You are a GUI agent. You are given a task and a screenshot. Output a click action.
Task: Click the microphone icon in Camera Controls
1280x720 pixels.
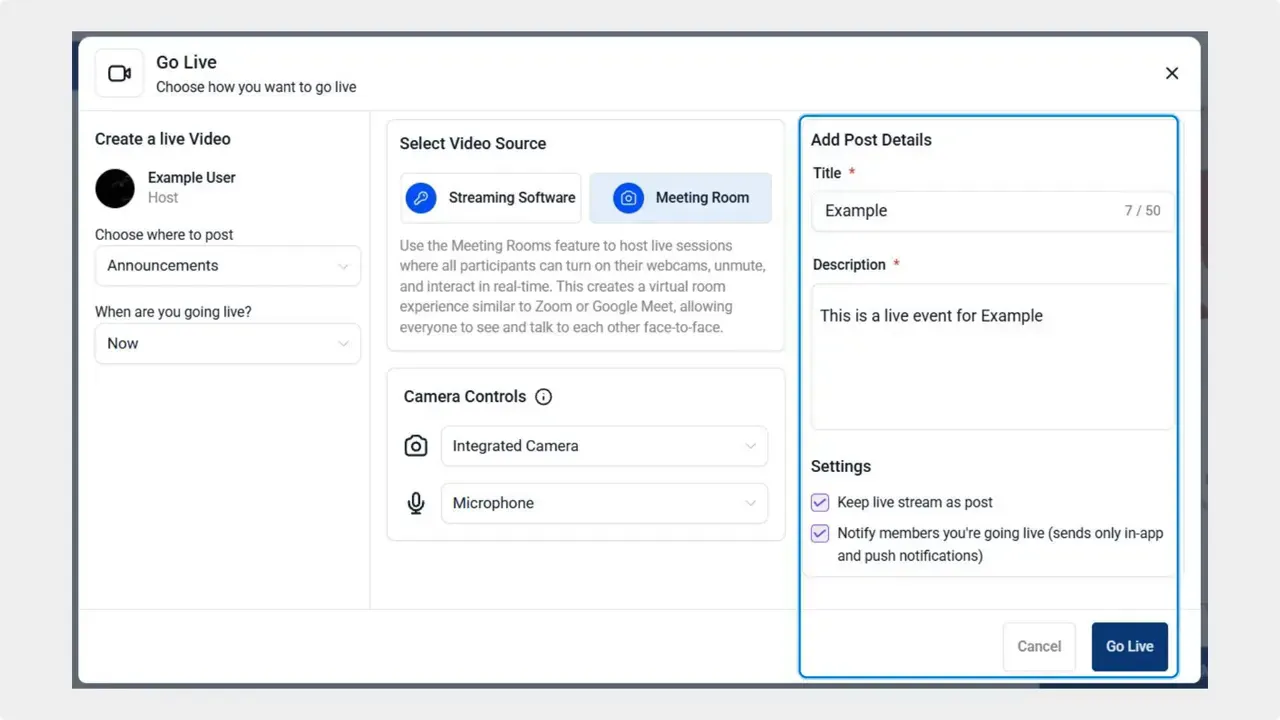416,503
